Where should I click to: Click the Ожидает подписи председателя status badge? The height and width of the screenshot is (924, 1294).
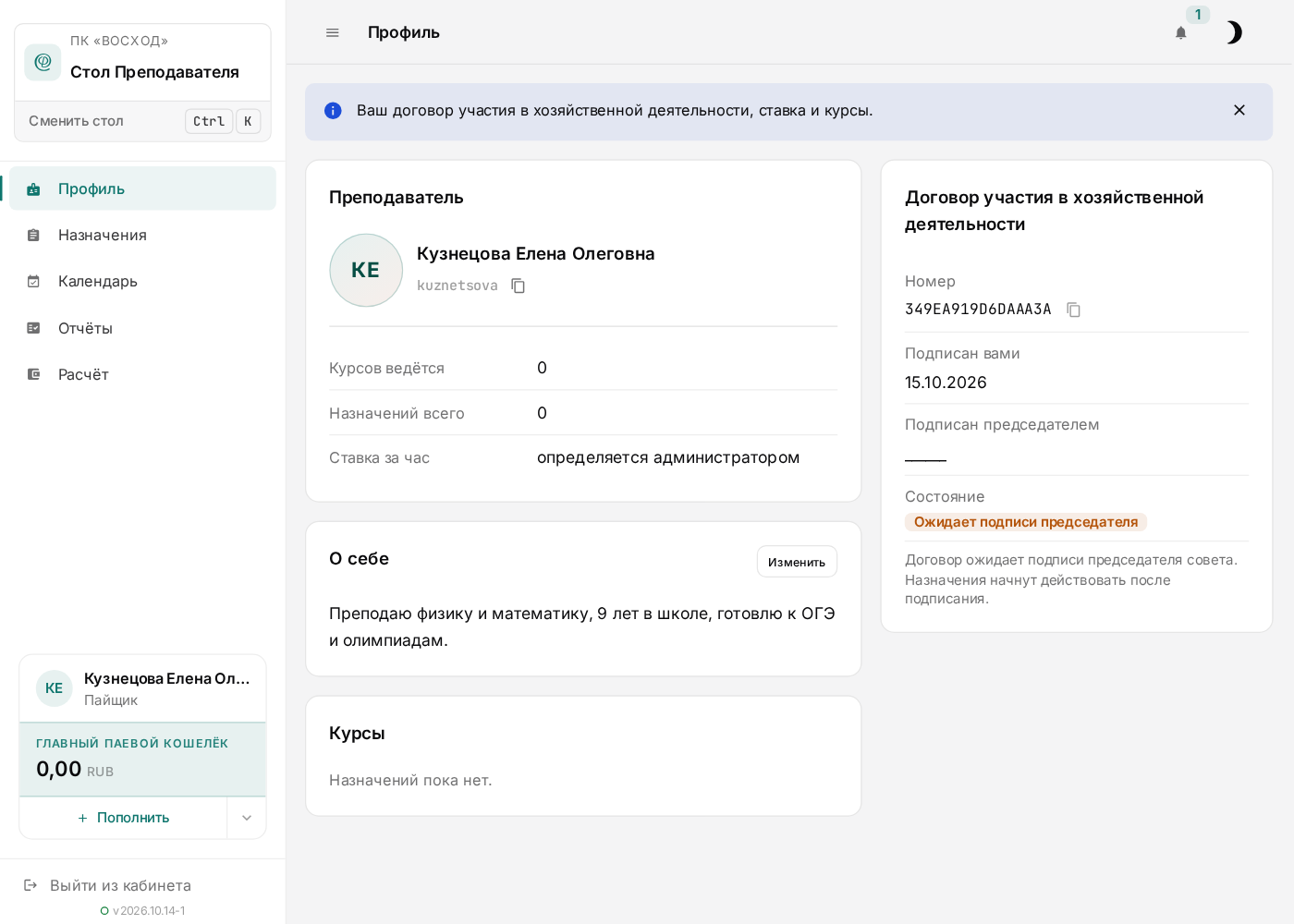click(1026, 522)
